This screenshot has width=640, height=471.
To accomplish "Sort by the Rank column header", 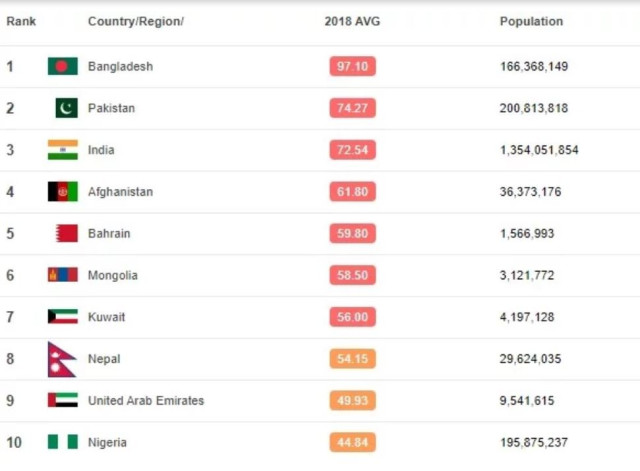I will point(21,21).
